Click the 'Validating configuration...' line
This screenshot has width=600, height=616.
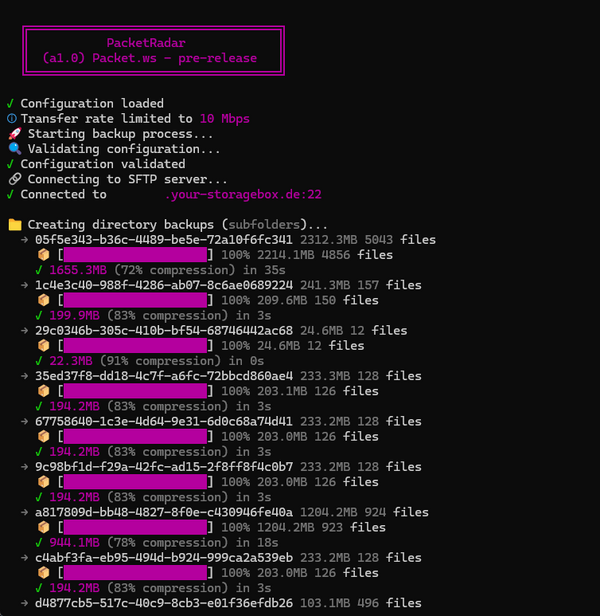[x=124, y=149]
